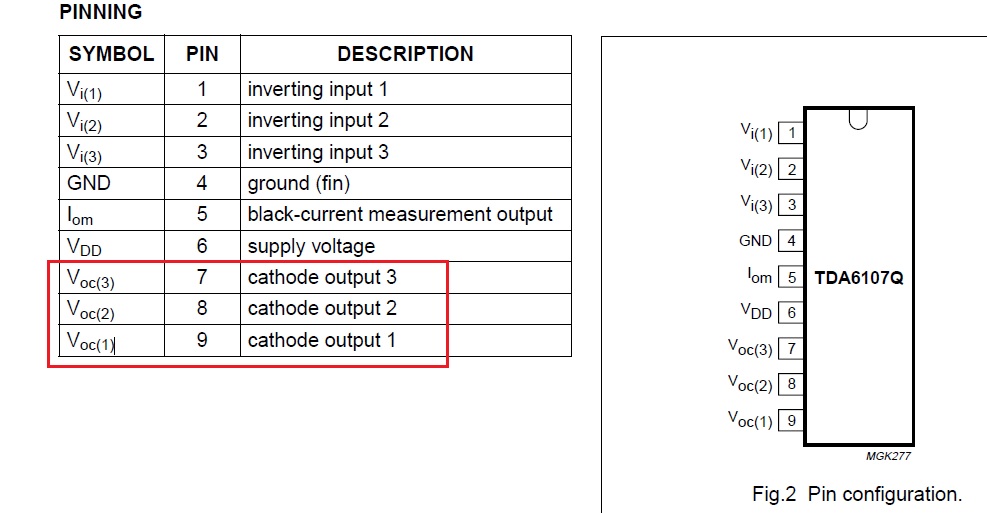
Task: Click the PINNING heading
Action: 100,13
